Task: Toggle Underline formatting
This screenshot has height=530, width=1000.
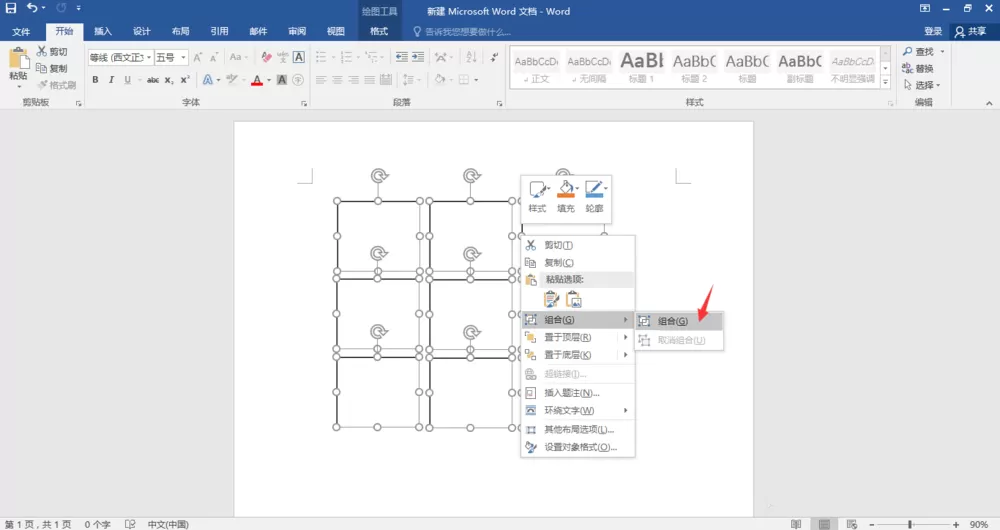Action: tap(128, 80)
